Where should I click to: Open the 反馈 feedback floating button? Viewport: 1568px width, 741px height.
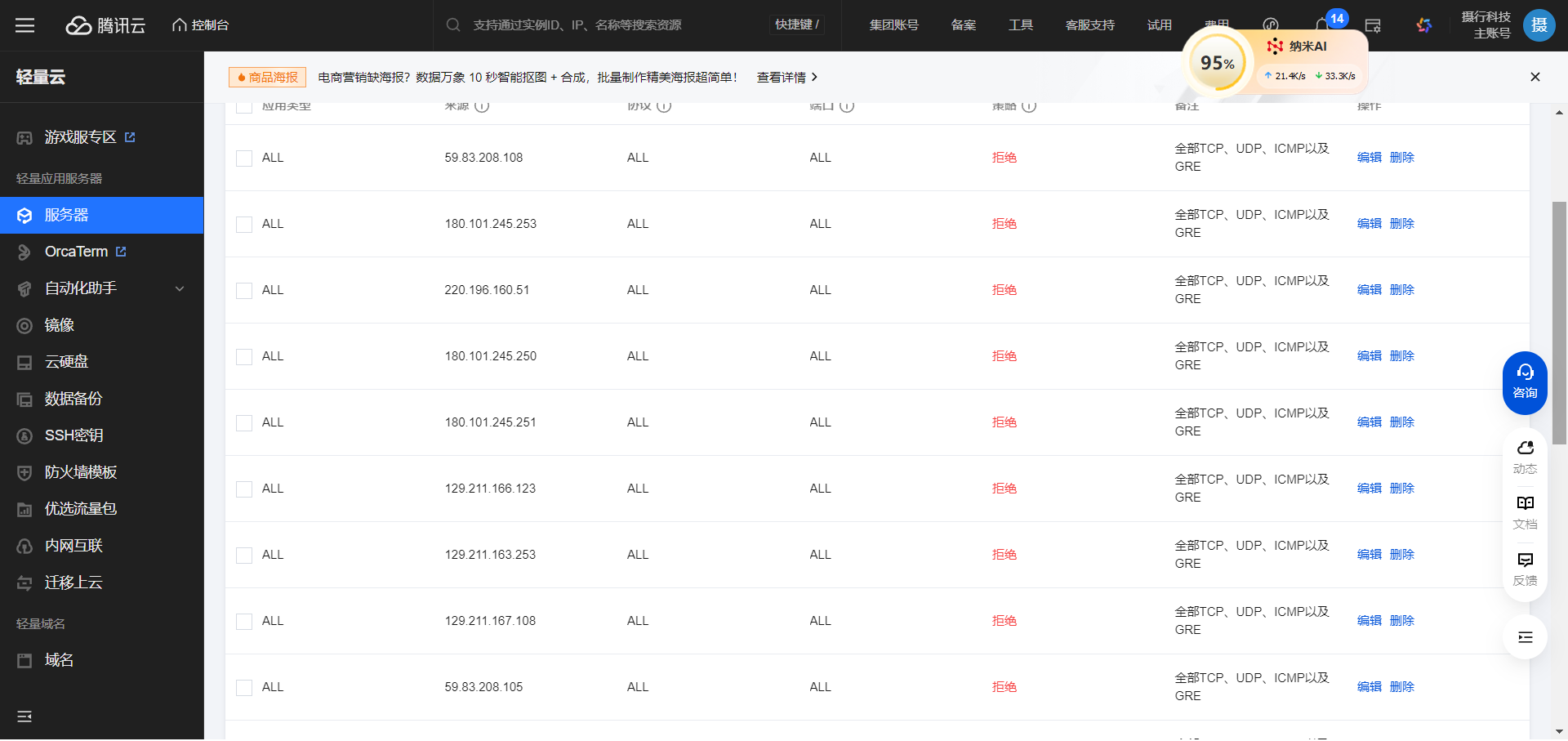(x=1525, y=569)
